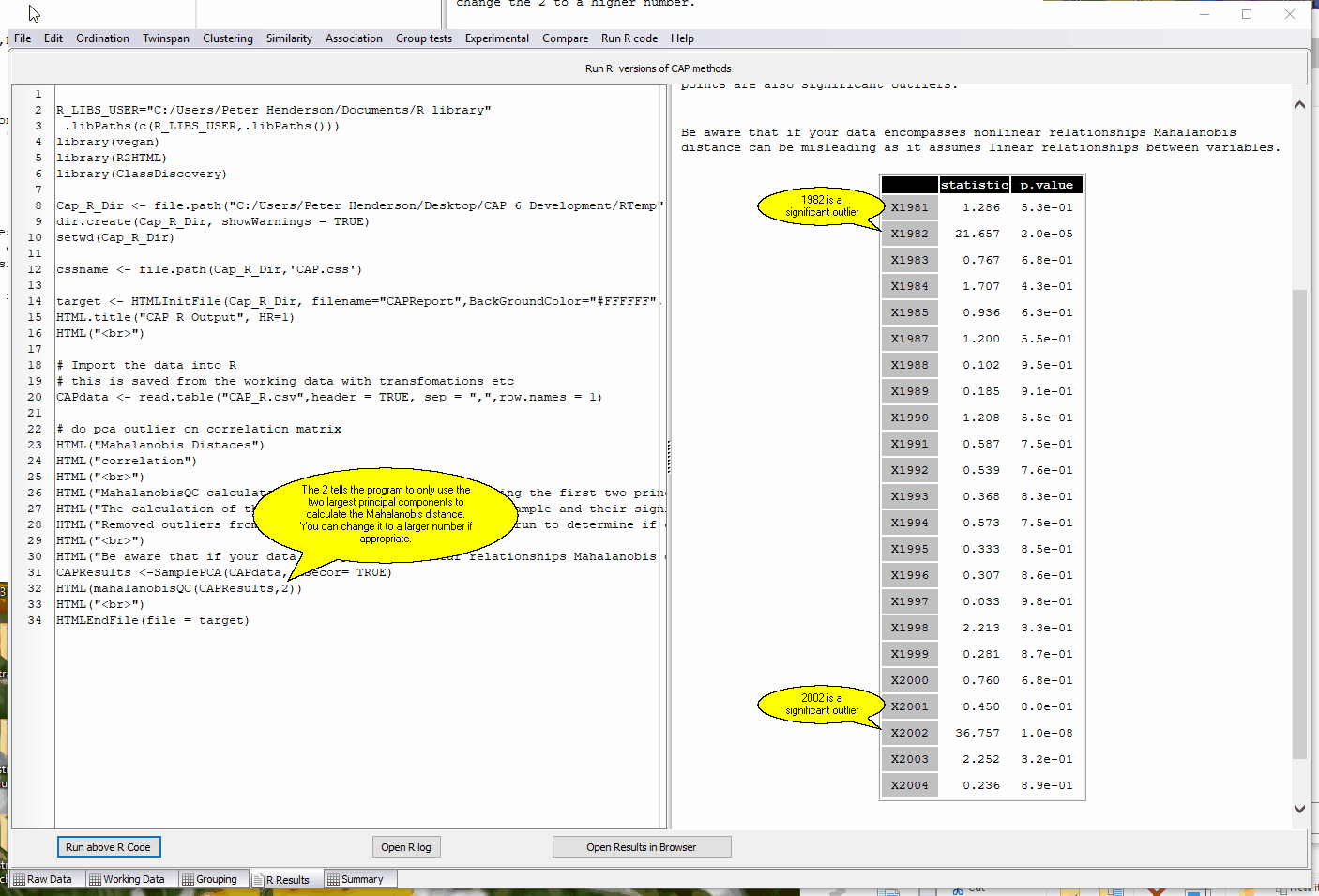
Task: Open the Association menu
Action: click(354, 38)
